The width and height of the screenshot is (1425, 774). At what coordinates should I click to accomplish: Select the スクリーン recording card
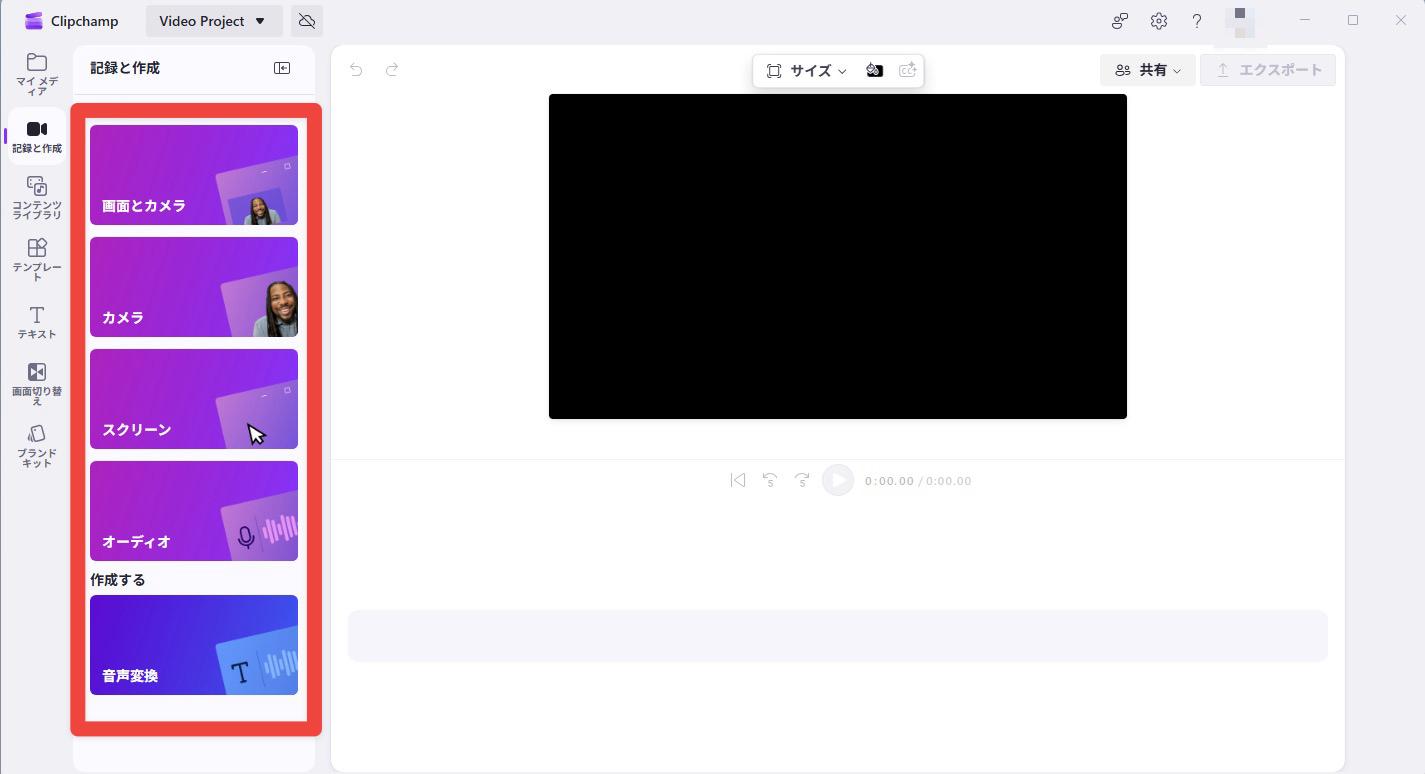pos(194,399)
